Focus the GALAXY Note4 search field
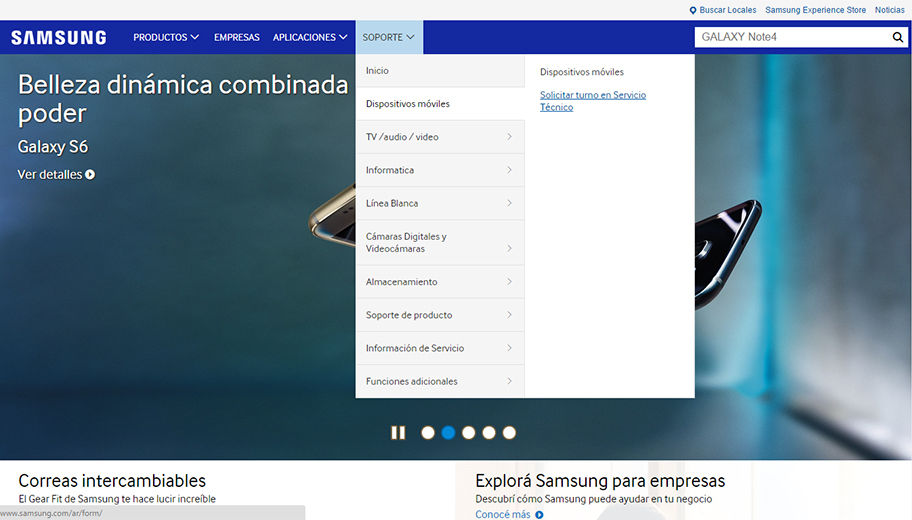Screen dimensions: 912x520 point(791,37)
